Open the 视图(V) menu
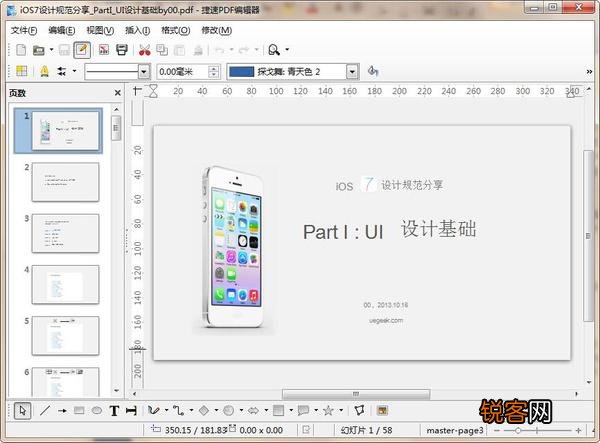The height and width of the screenshot is (443, 600). (x=100, y=30)
